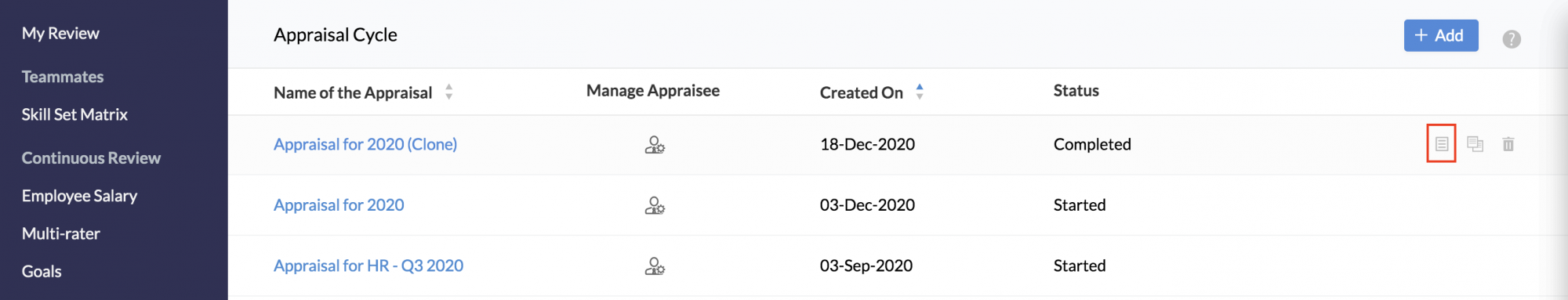Delete Appraisal for 2020 (Clone) with trash icon
Viewport: 1568px width, 300px height.
(x=1508, y=144)
